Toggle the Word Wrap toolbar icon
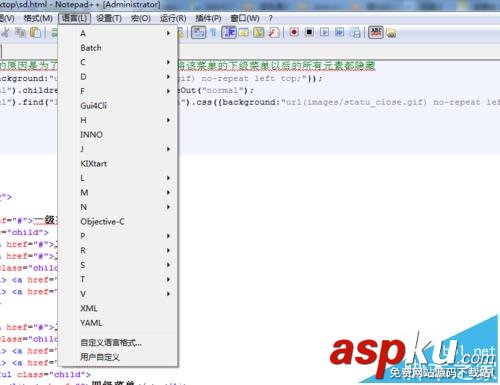 click(x=198, y=32)
